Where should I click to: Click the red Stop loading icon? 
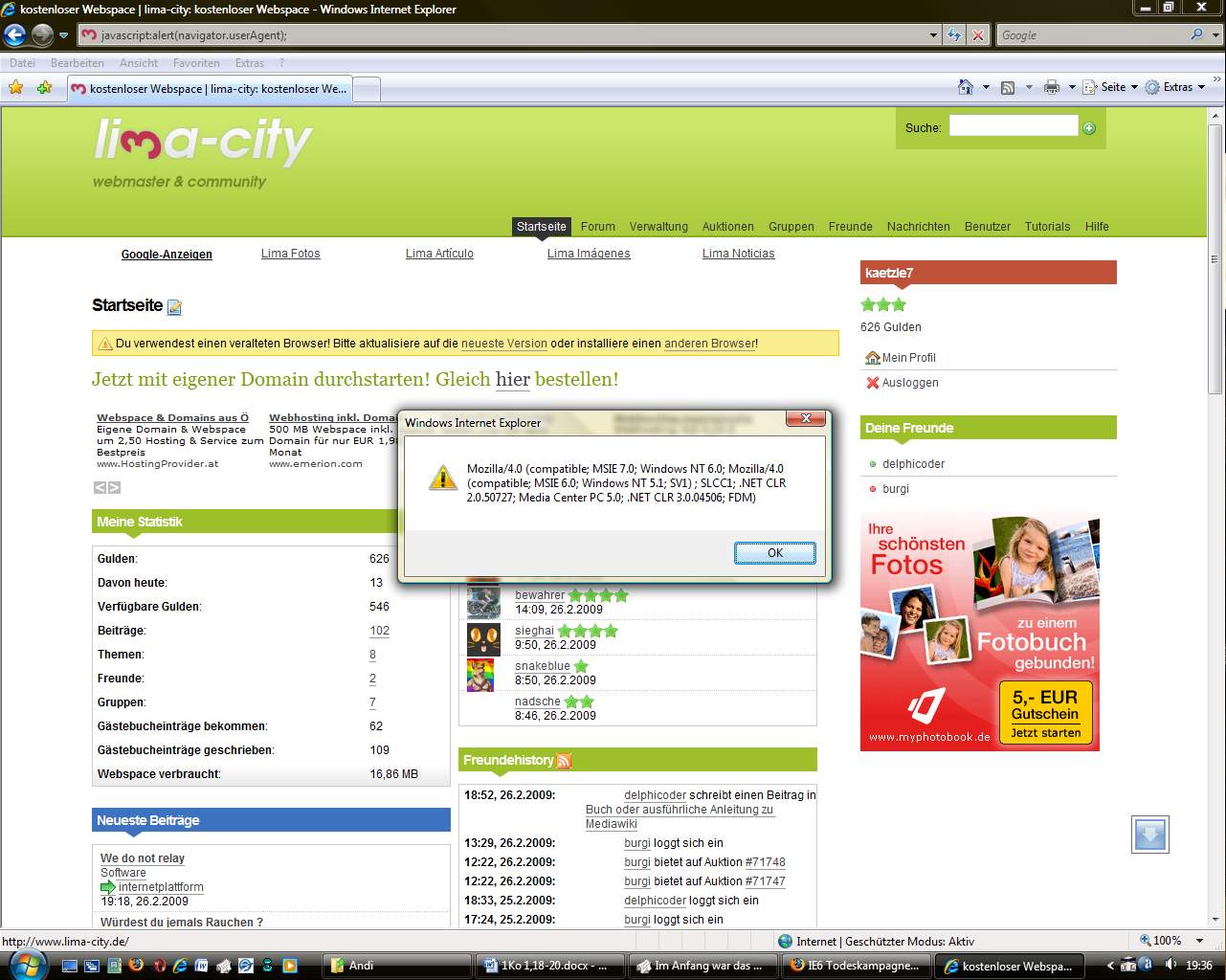pos(977,35)
